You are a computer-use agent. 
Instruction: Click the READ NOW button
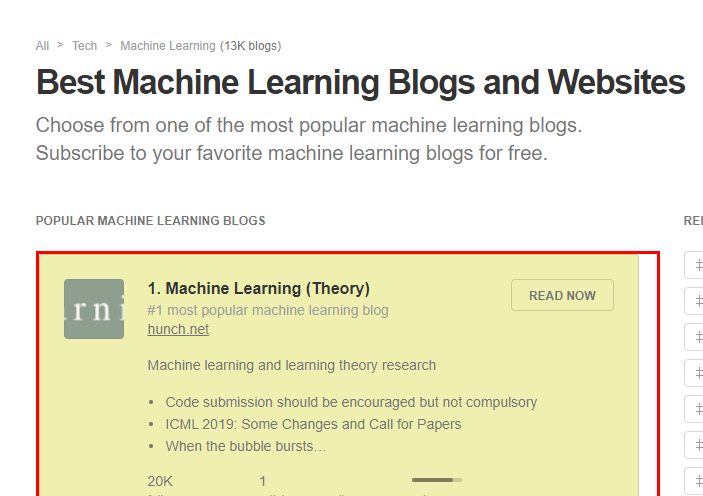click(562, 295)
